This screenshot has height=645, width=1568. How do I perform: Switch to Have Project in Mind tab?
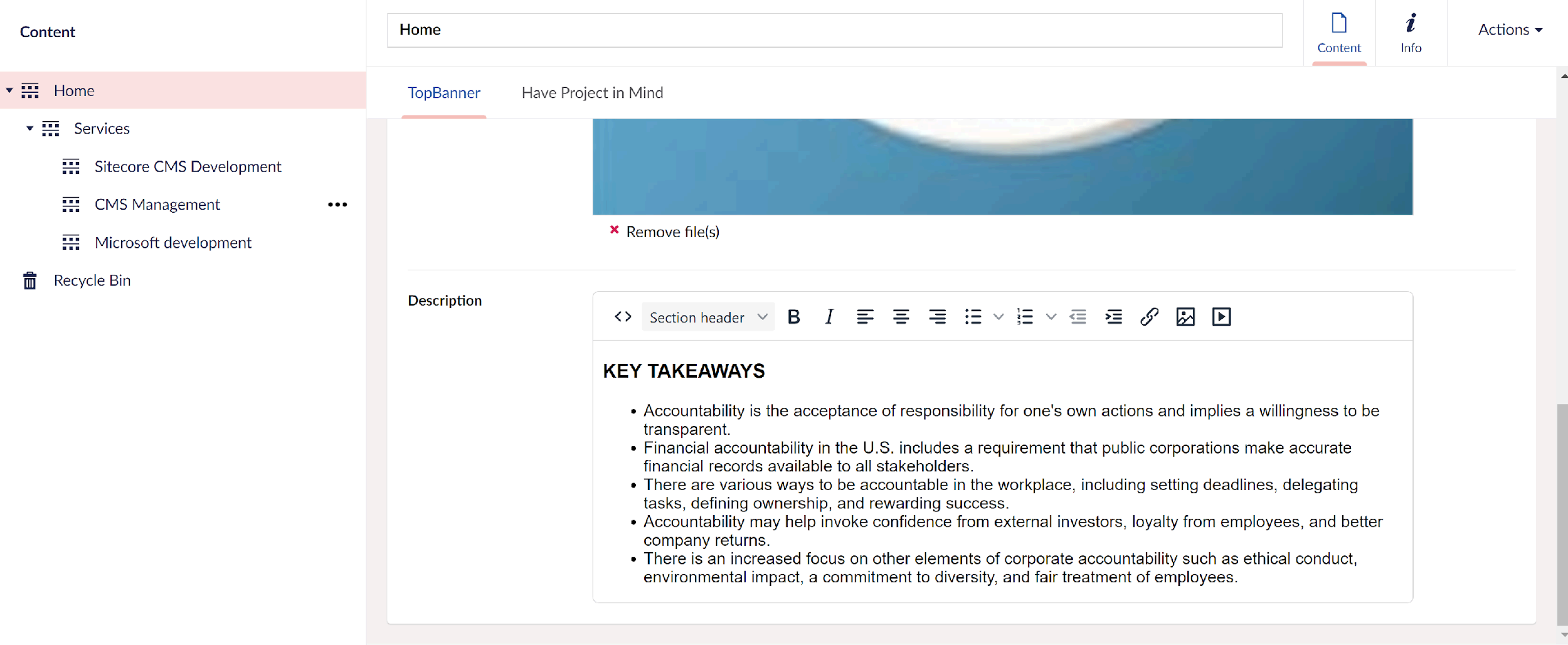pos(592,93)
